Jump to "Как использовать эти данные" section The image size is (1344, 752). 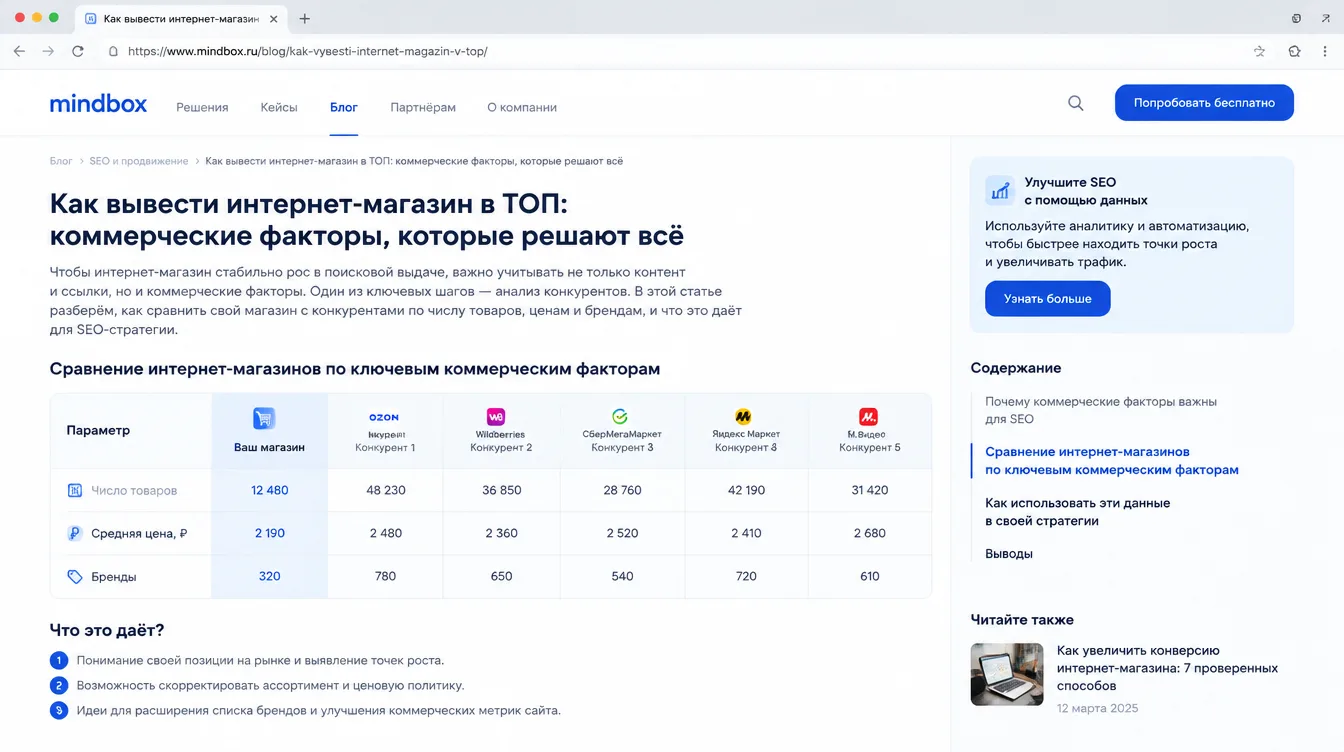pos(1078,512)
